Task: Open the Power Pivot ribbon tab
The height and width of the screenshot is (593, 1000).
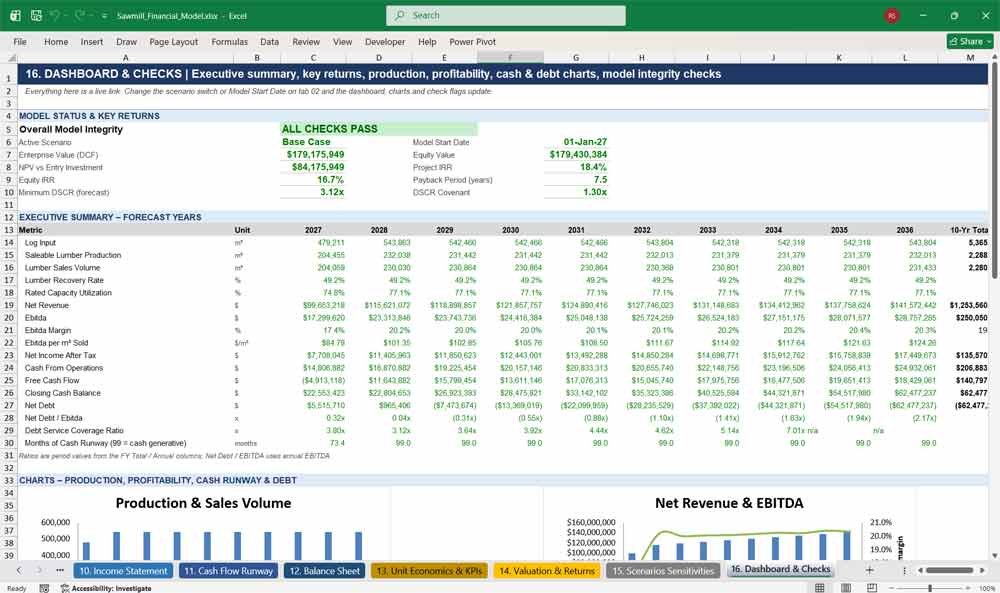Action: tap(473, 41)
